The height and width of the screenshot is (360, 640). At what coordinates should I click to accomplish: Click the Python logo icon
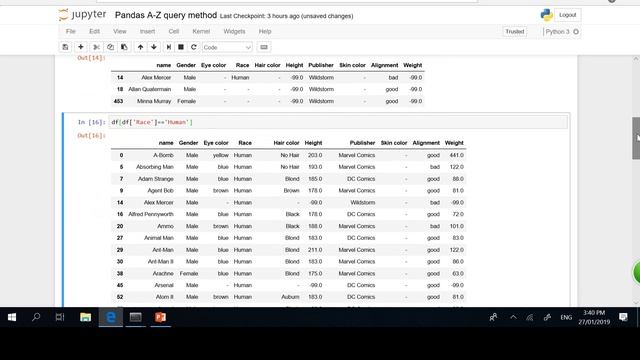546,15
